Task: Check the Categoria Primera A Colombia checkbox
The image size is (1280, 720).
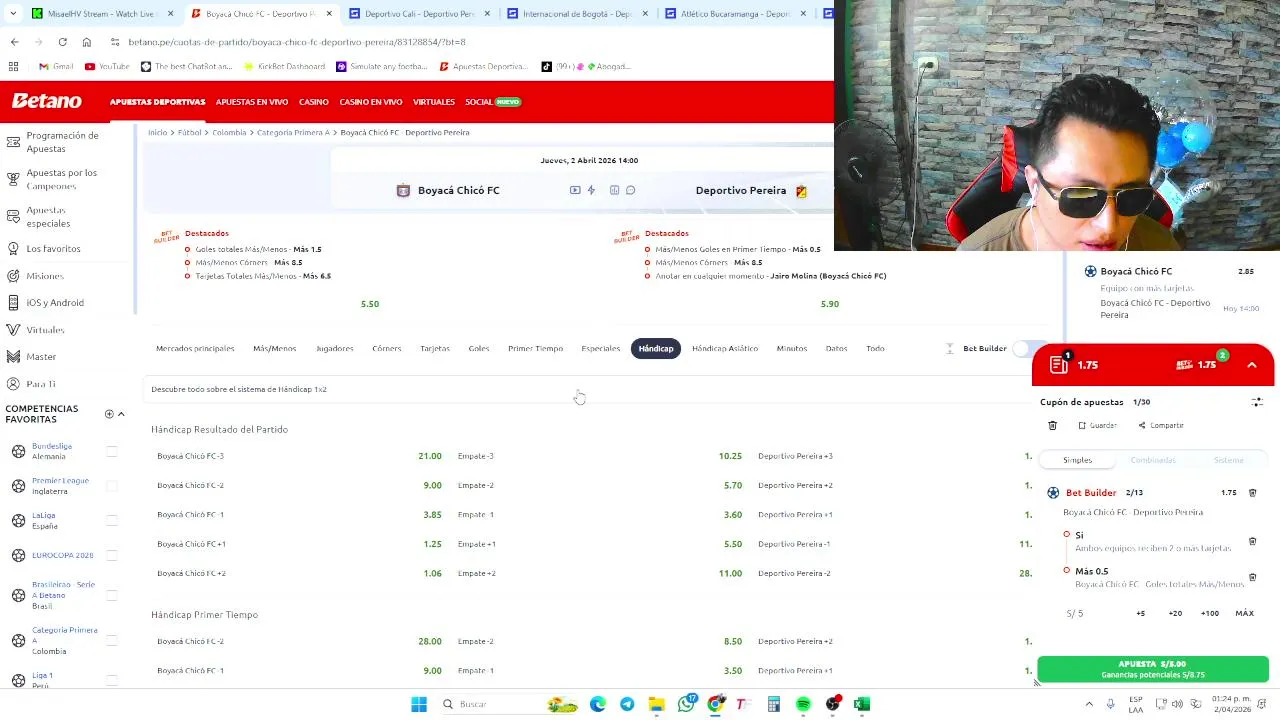Action: (x=112, y=640)
